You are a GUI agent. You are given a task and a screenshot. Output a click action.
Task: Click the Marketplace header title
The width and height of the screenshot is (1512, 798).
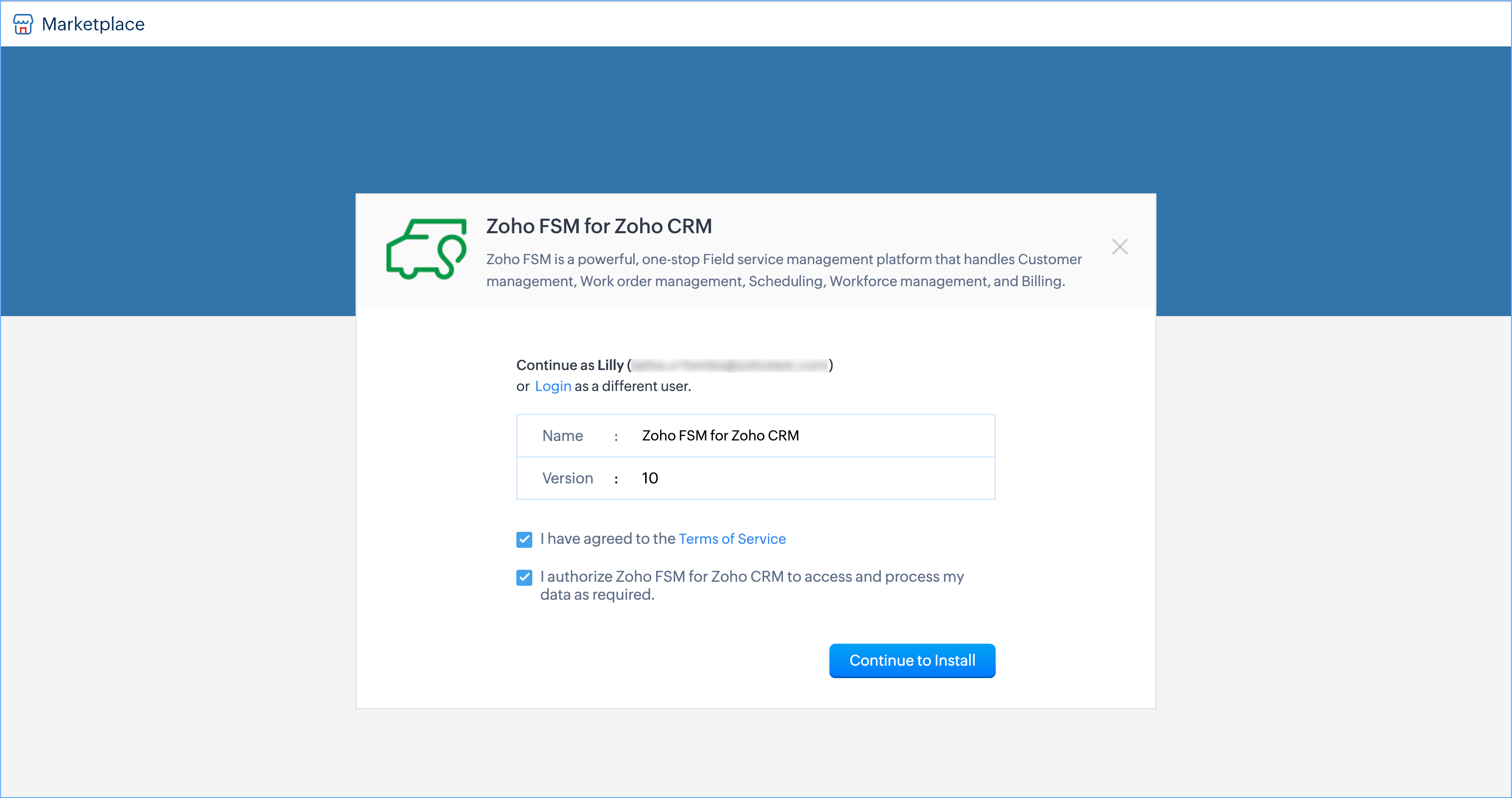93,24
